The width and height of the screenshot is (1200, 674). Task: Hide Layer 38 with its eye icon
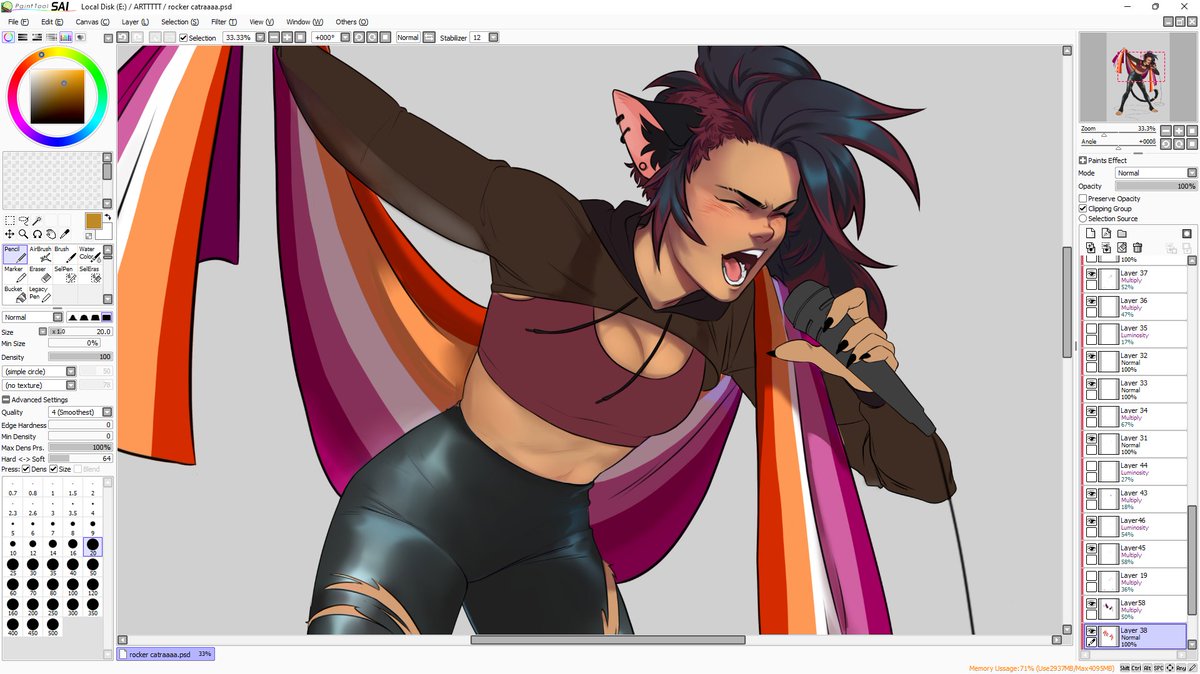[1091, 631]
